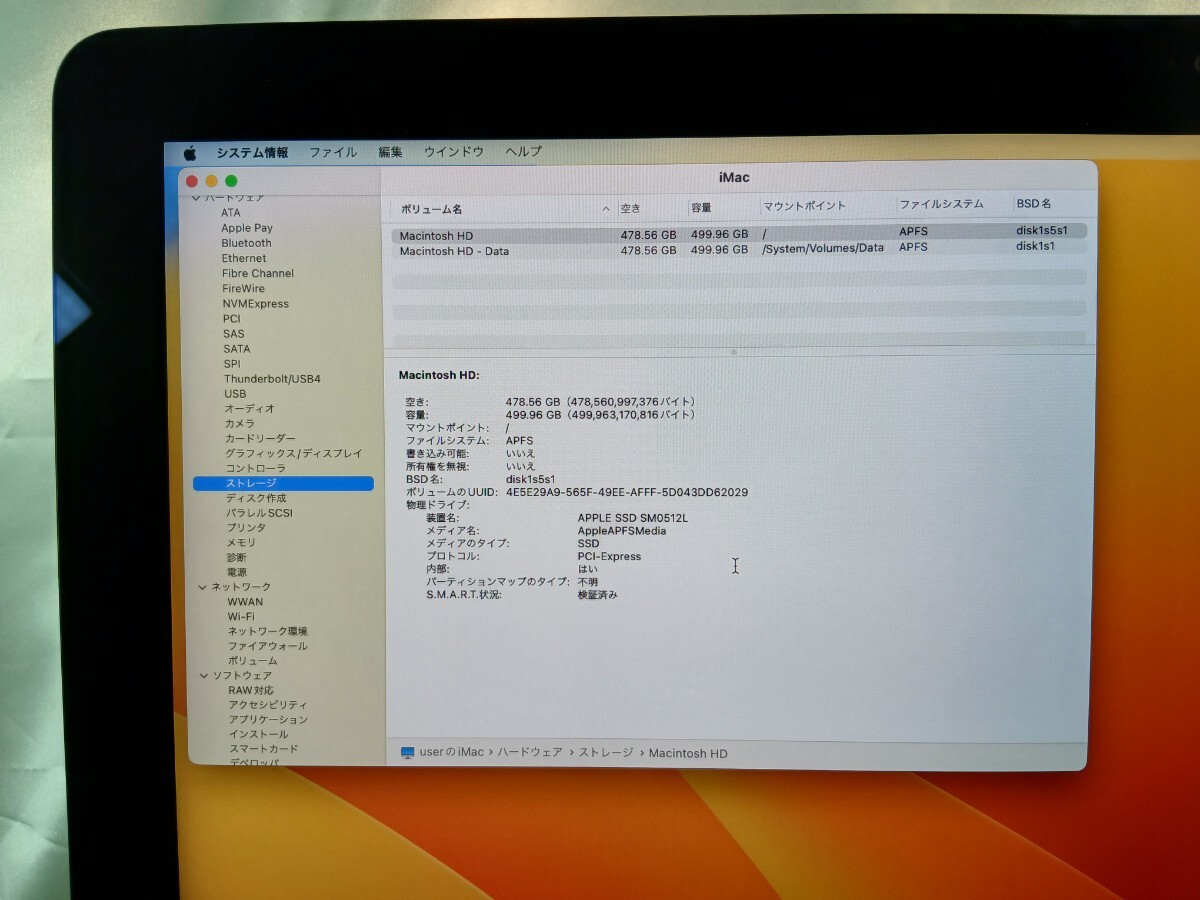Viewport: 1200px width, 900px height.
Task: Select インストール in the sidebar
Action: point(258,734)
